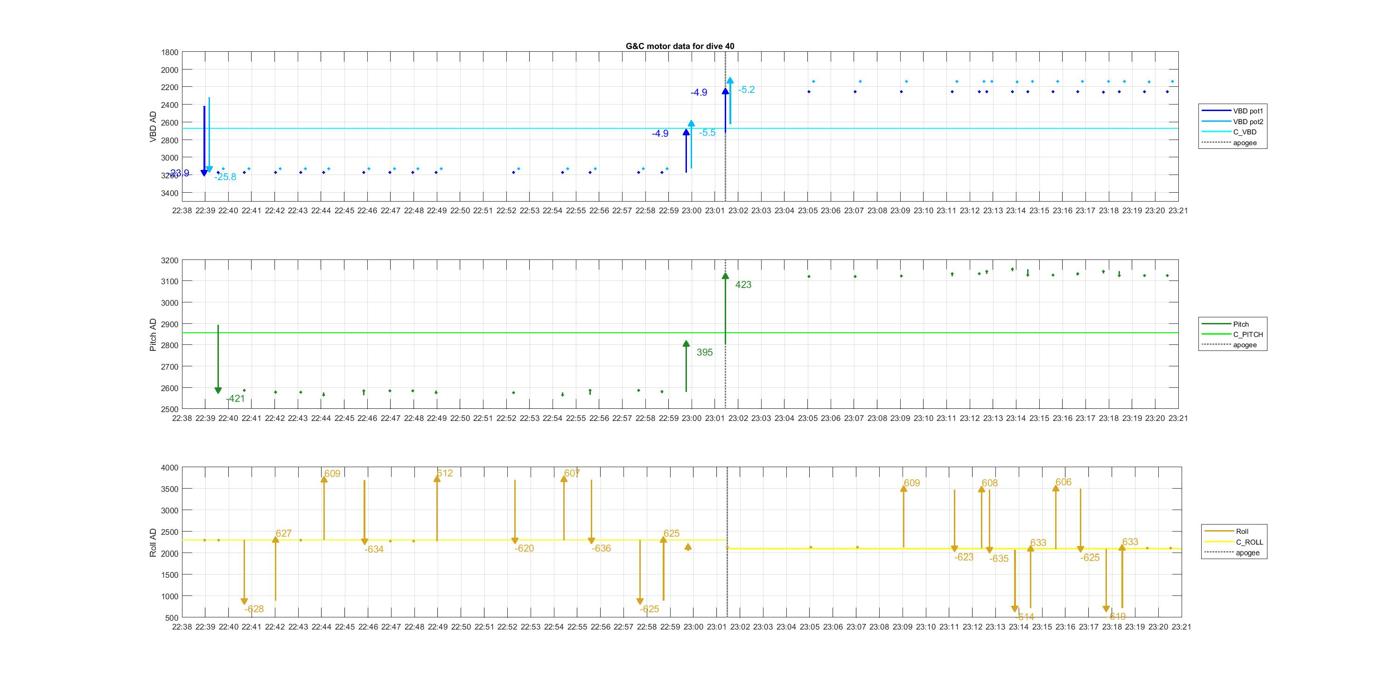Click the '-421' pitch data label
Screen dimensions: 1400x693
(235, 399)
